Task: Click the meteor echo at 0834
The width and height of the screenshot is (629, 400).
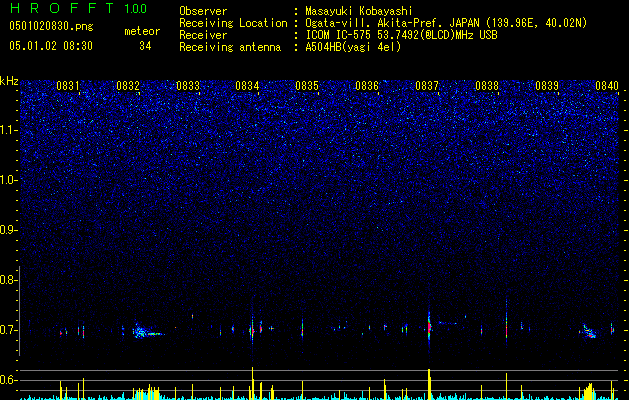Action: (x=252, y=330)
